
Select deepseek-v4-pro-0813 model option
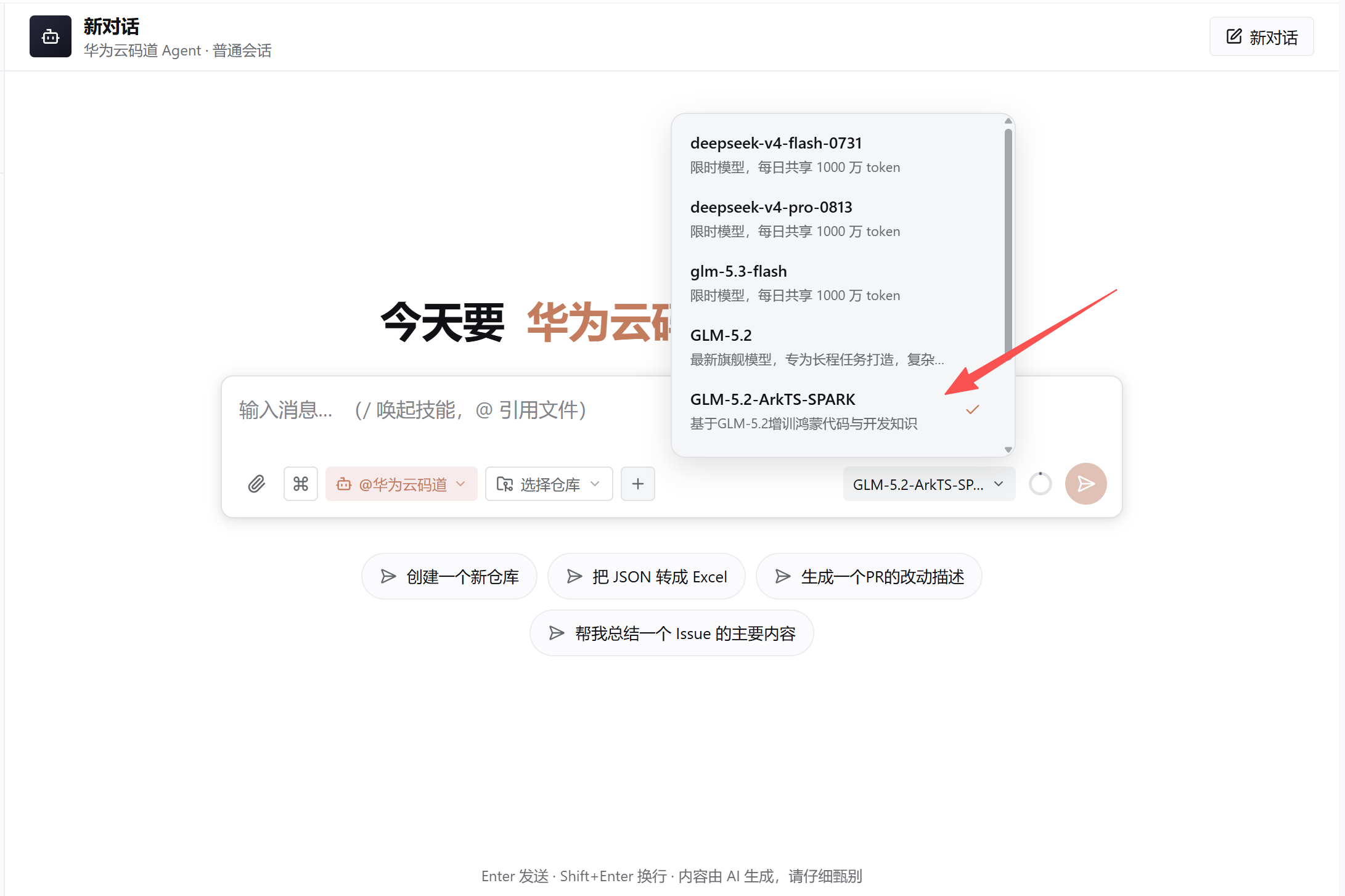click(x=838, y=218)
